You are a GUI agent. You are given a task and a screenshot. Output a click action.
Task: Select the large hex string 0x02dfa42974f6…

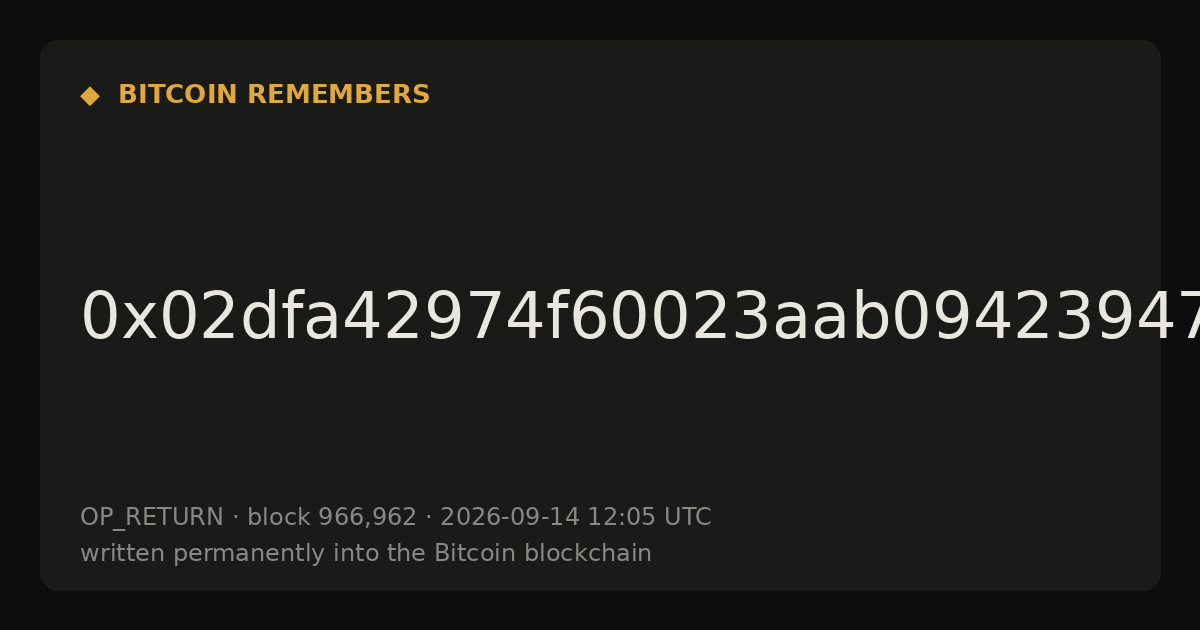coord(640,318)
